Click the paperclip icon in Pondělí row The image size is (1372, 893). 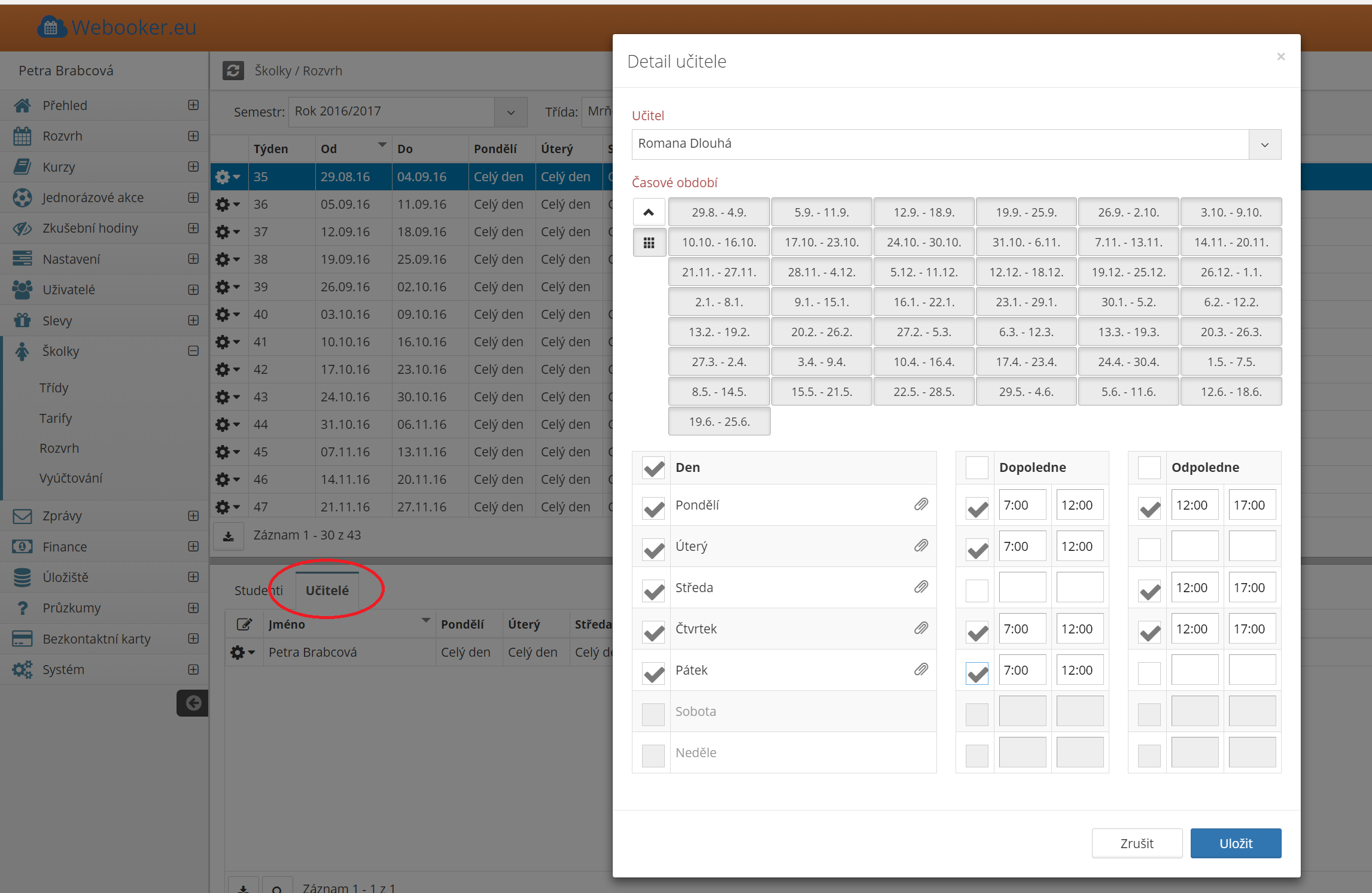921,505
